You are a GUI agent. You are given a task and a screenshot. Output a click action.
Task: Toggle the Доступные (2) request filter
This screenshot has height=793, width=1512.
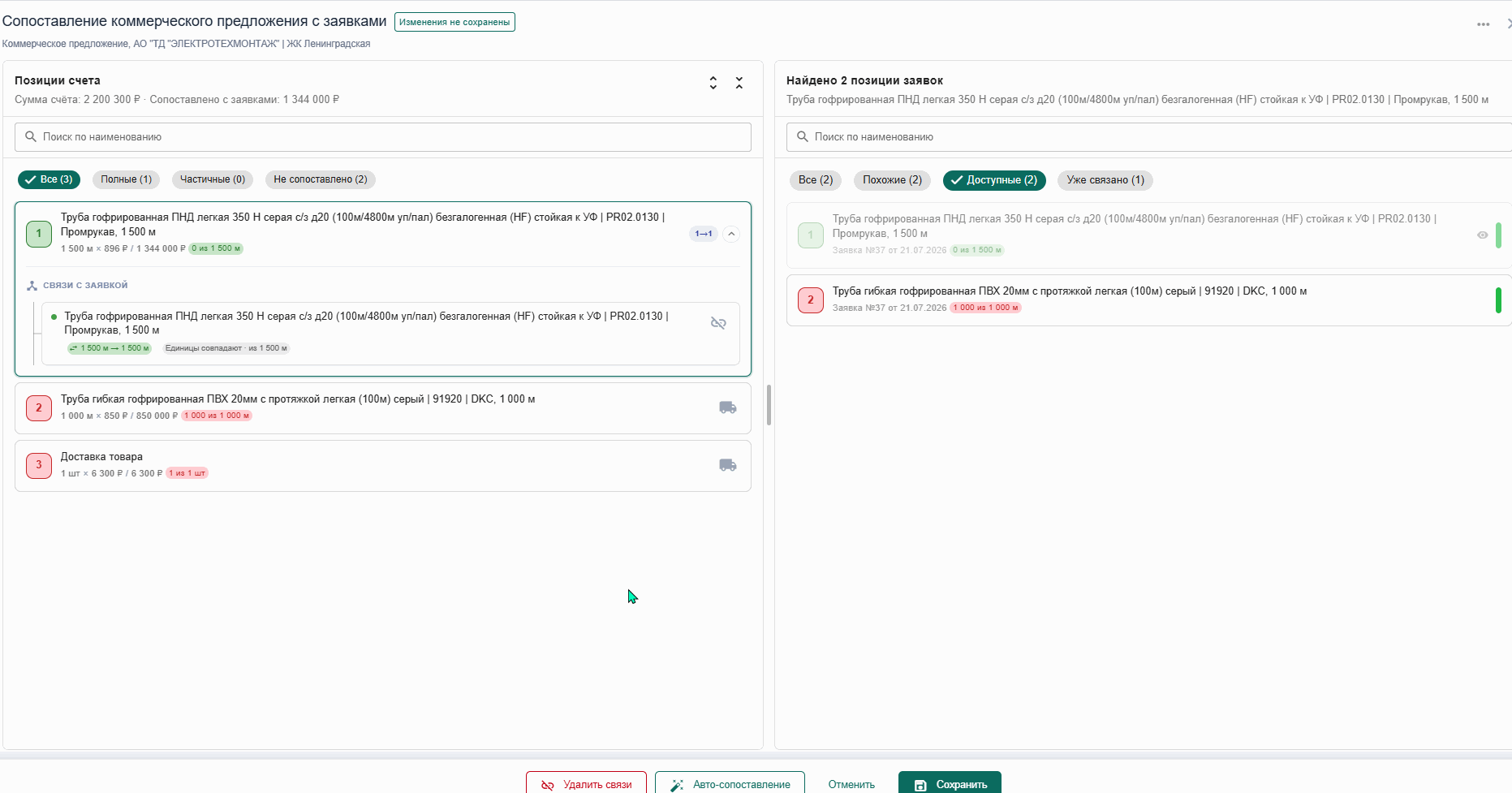pyautogui.click(x=994, y=180)
